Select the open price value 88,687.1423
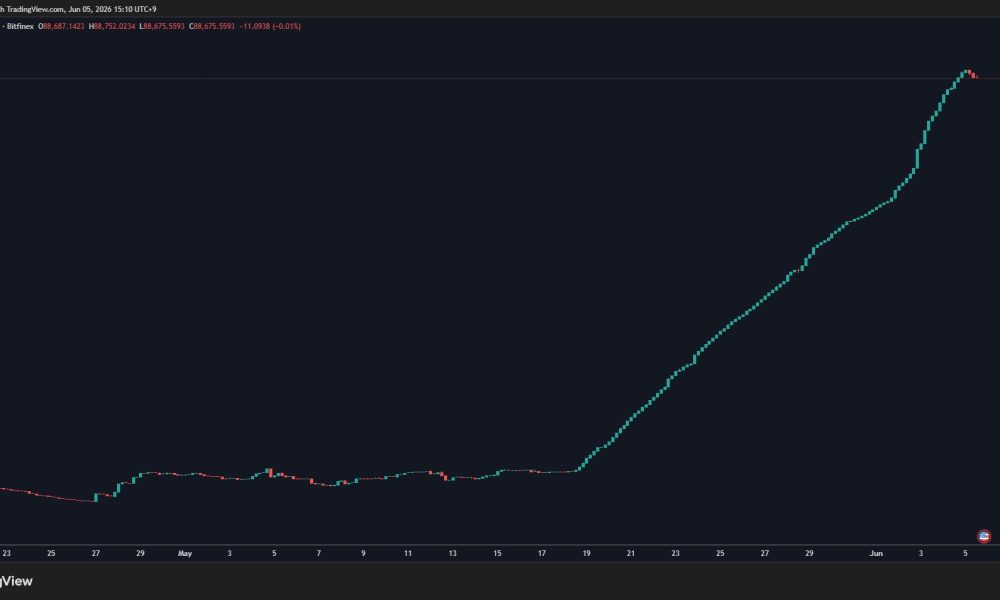The width and height of the screenshot is (1000, 600). coord(64,26)
